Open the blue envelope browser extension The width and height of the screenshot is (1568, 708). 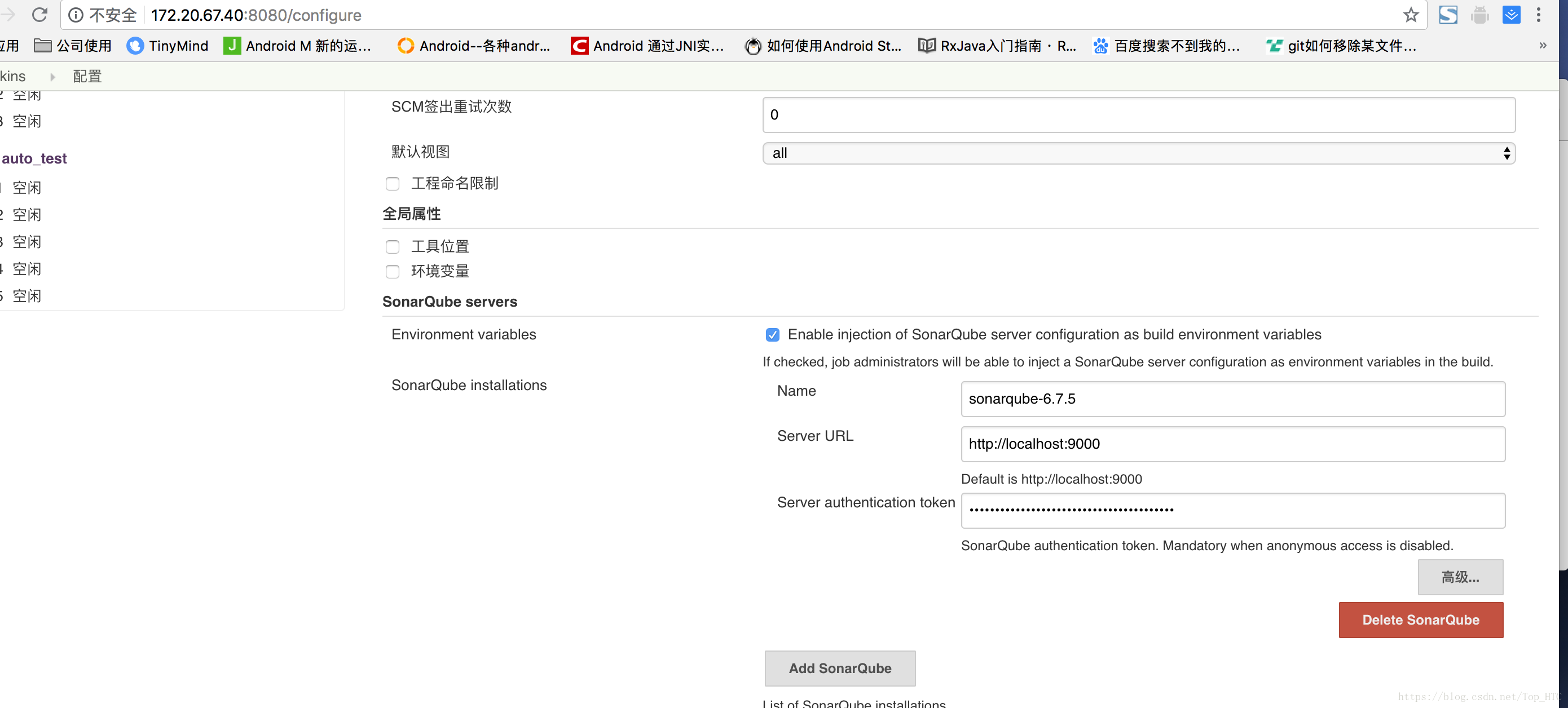click(1512, 15)
